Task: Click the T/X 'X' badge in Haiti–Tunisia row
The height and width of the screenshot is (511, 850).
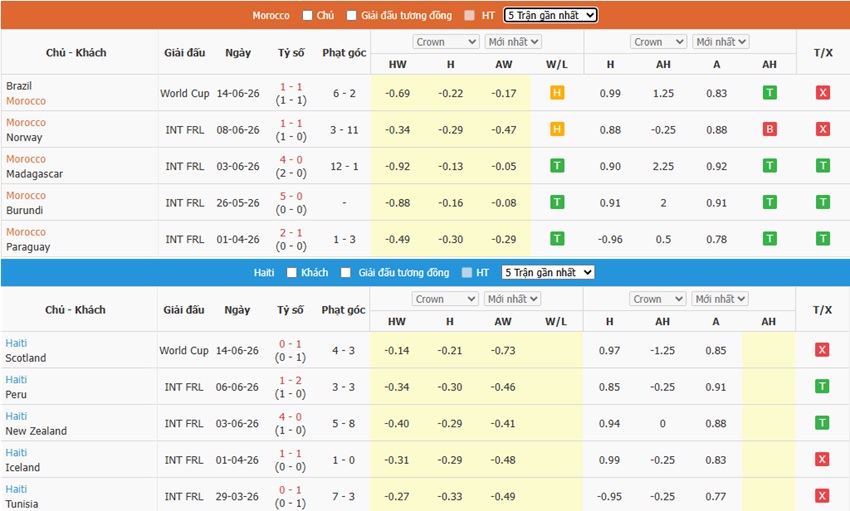Action: (822, 495)
